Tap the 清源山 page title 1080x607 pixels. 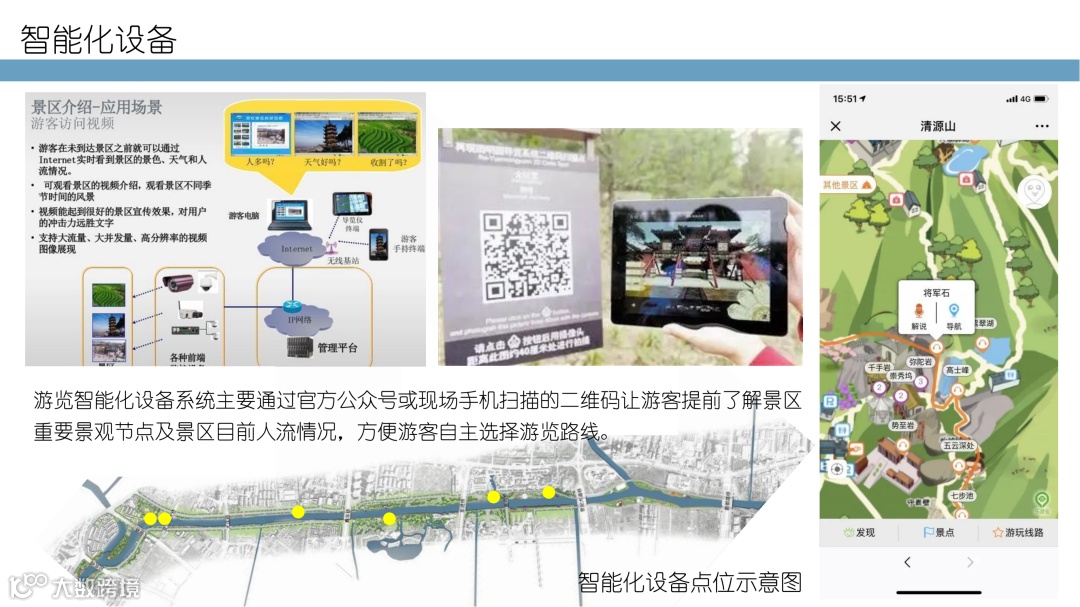938,126
